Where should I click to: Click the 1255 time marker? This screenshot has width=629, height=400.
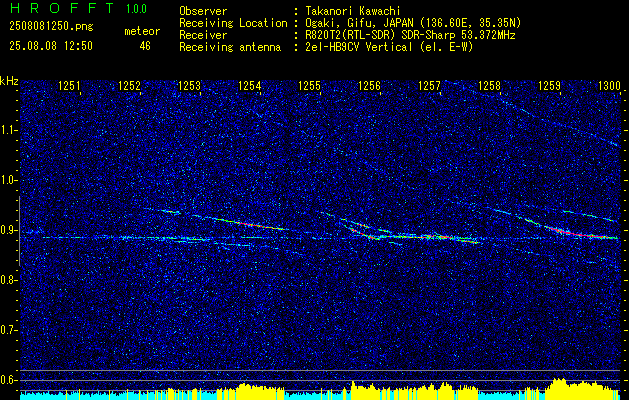(309, 86)
